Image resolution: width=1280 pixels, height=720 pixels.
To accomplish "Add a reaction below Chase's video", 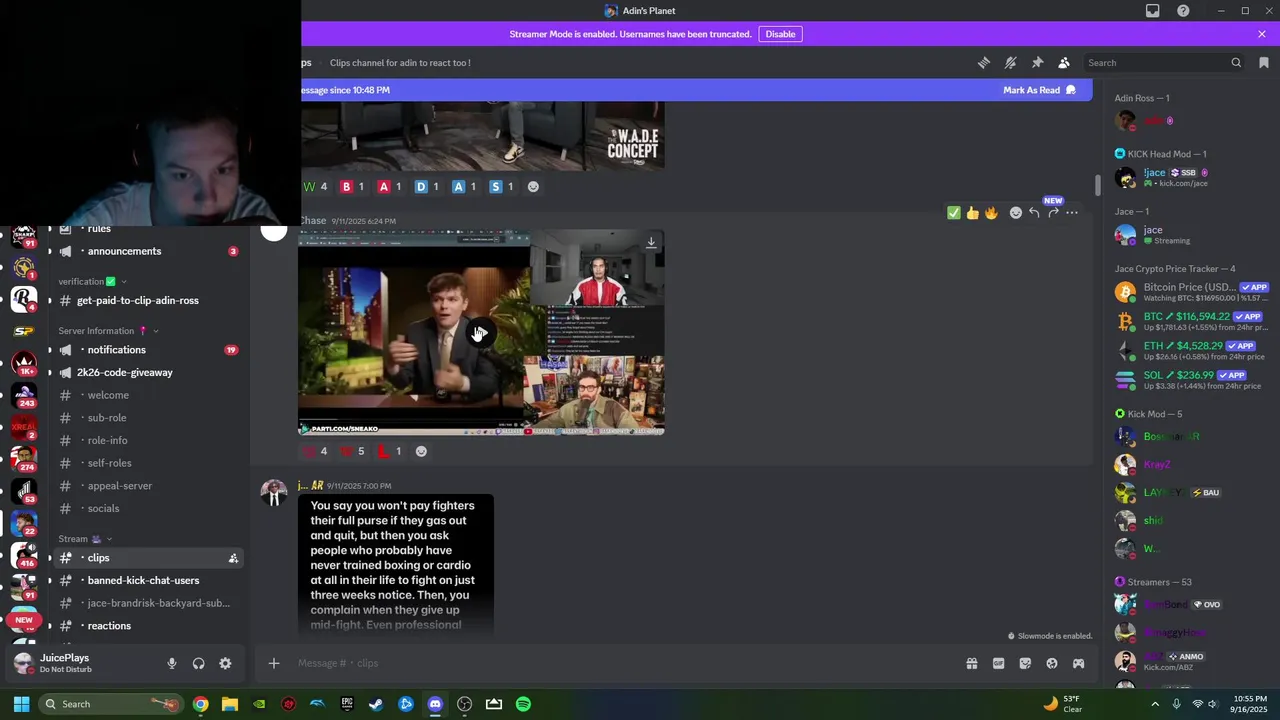I will [x=421, y=452].
